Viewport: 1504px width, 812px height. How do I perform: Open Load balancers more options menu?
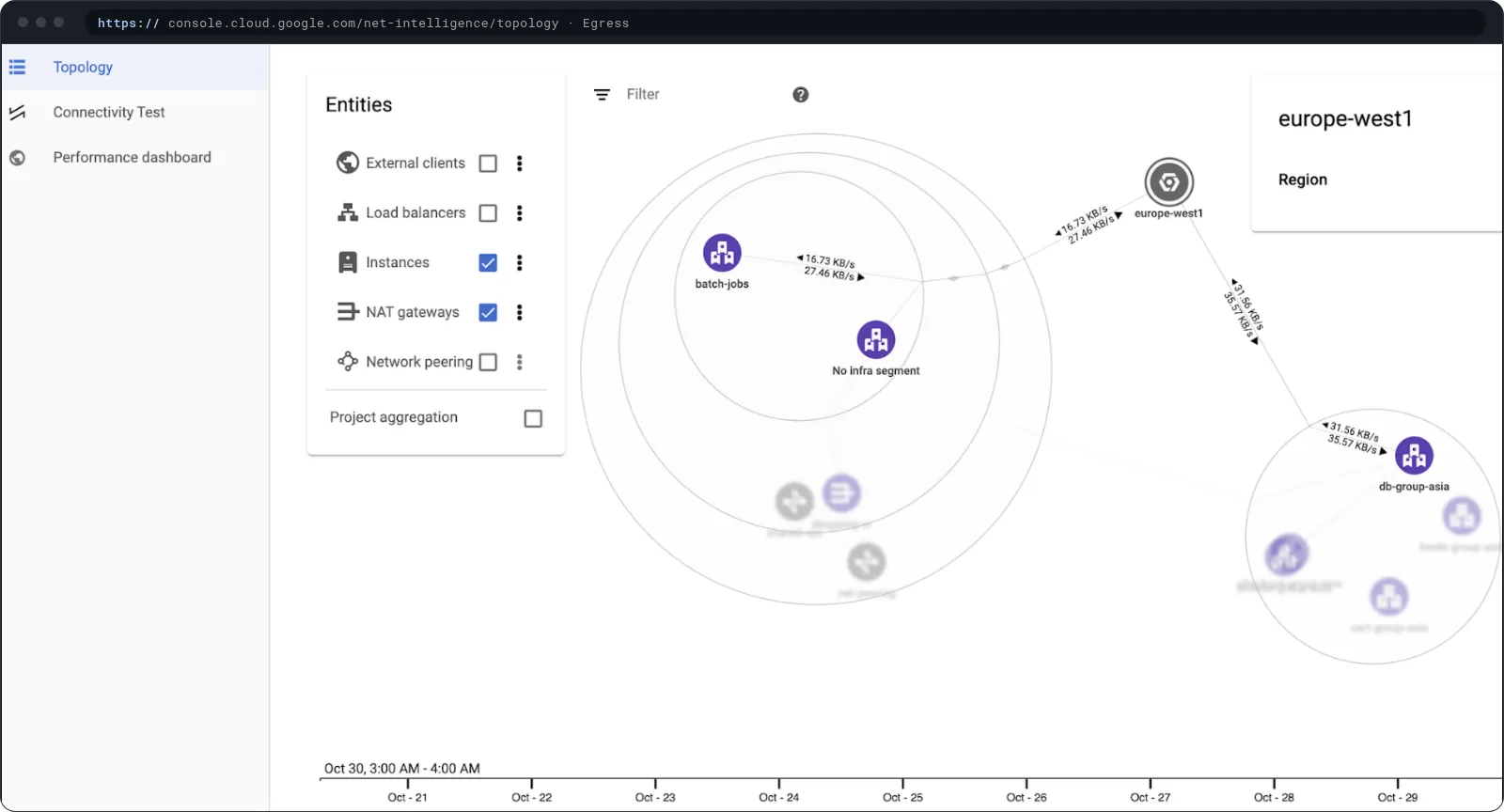[x=520, y=213]
